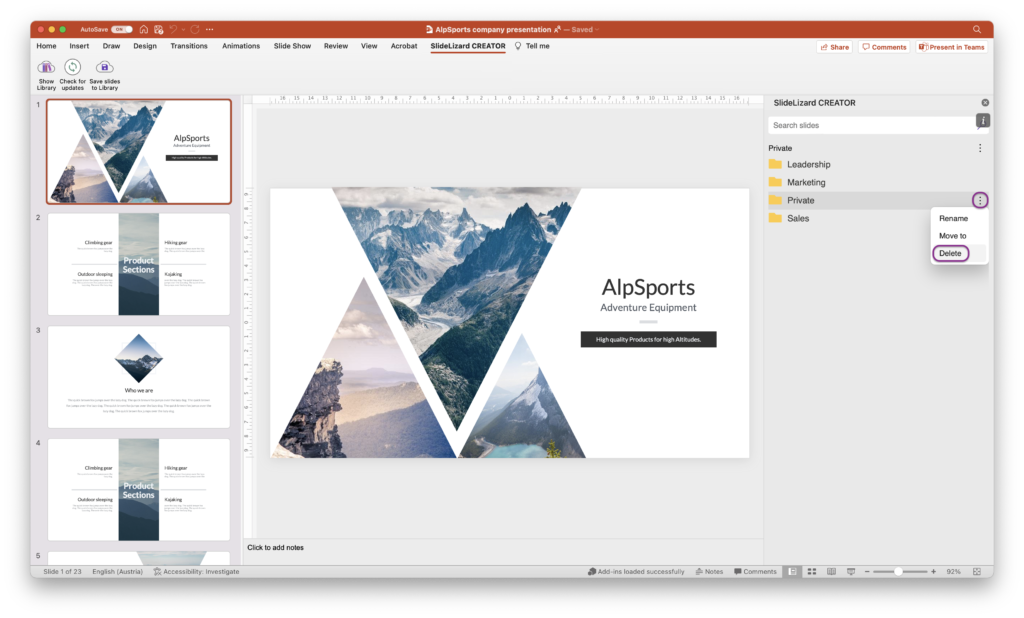Click the zoom out minus button

pos(867,572)
